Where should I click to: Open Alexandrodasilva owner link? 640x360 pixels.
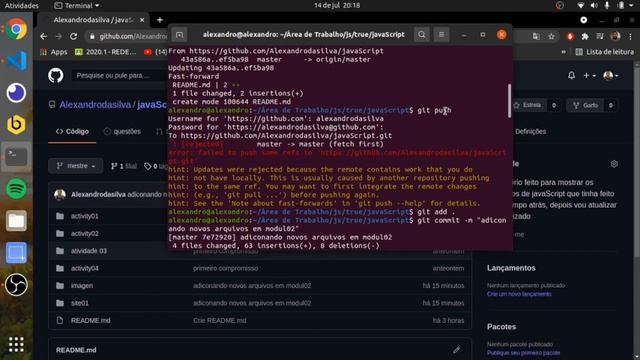coord(95,105)
